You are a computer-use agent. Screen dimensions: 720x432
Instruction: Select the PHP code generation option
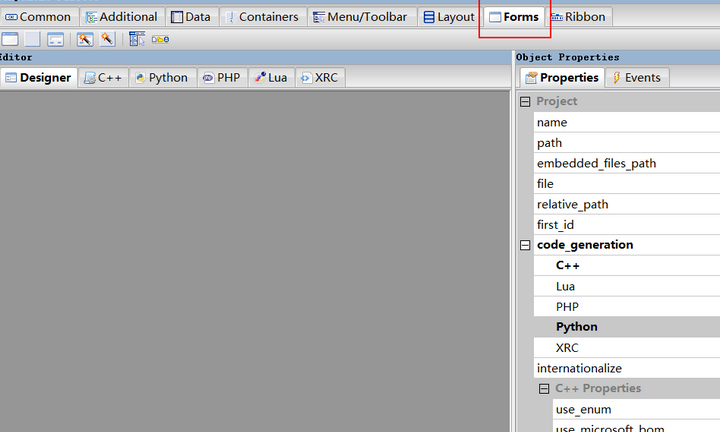point(627,306)
